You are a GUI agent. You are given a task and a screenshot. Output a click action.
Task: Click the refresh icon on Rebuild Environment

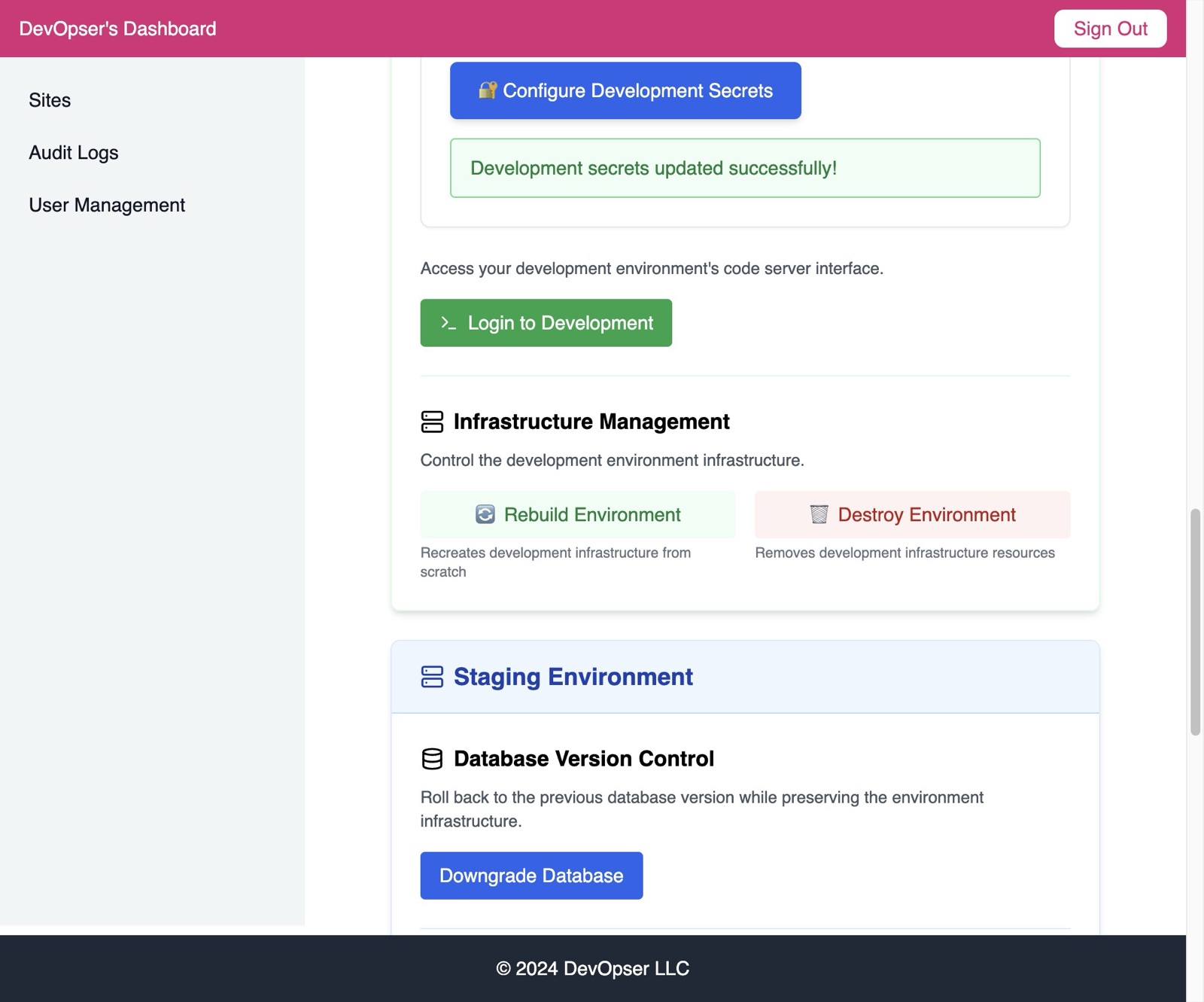[x=485, y=514]
